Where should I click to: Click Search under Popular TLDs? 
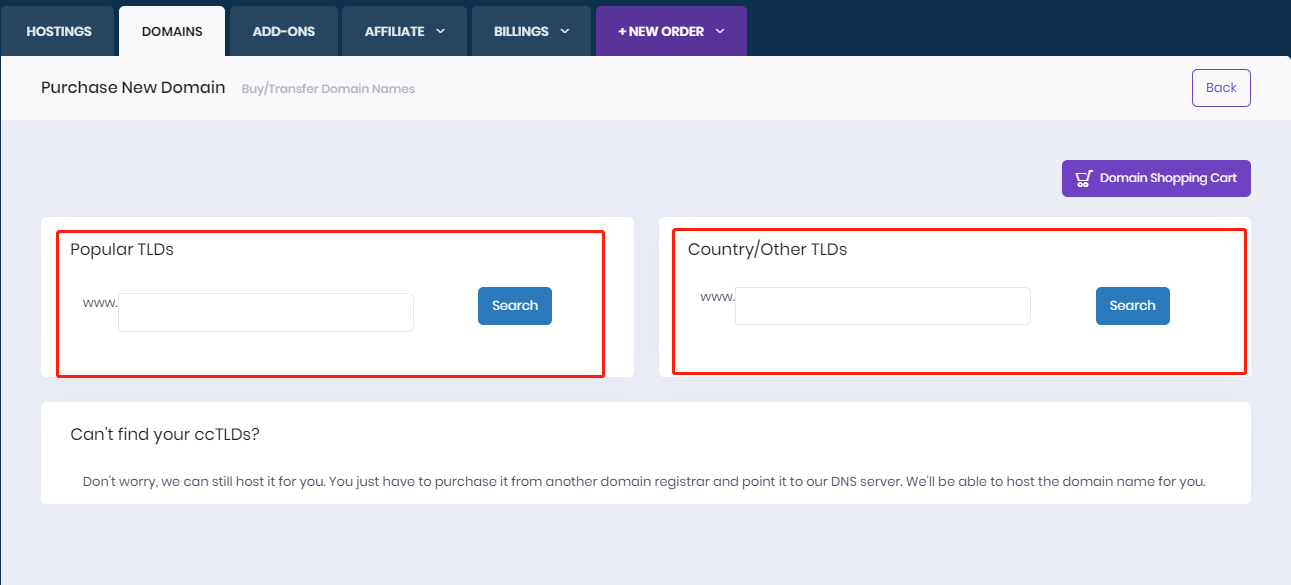[515, 306]
